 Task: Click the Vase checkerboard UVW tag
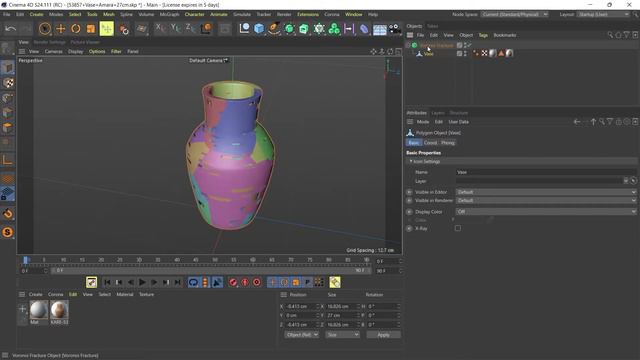pos(484,53)
